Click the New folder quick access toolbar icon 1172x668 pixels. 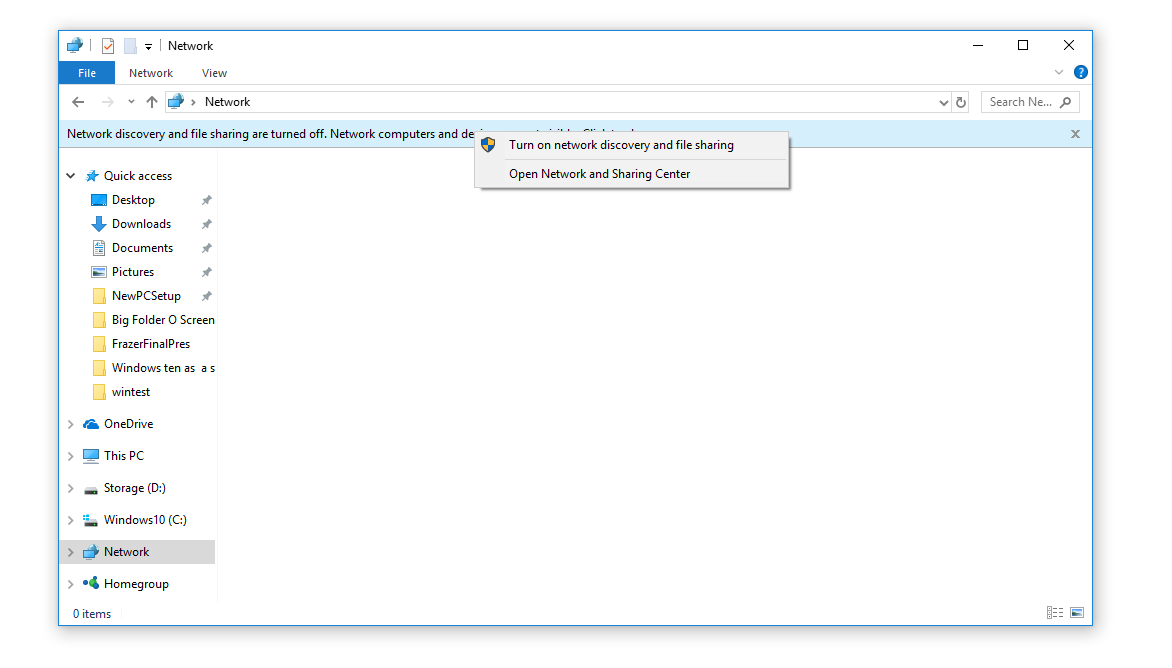pyautogui.click(x=130, y=46)
